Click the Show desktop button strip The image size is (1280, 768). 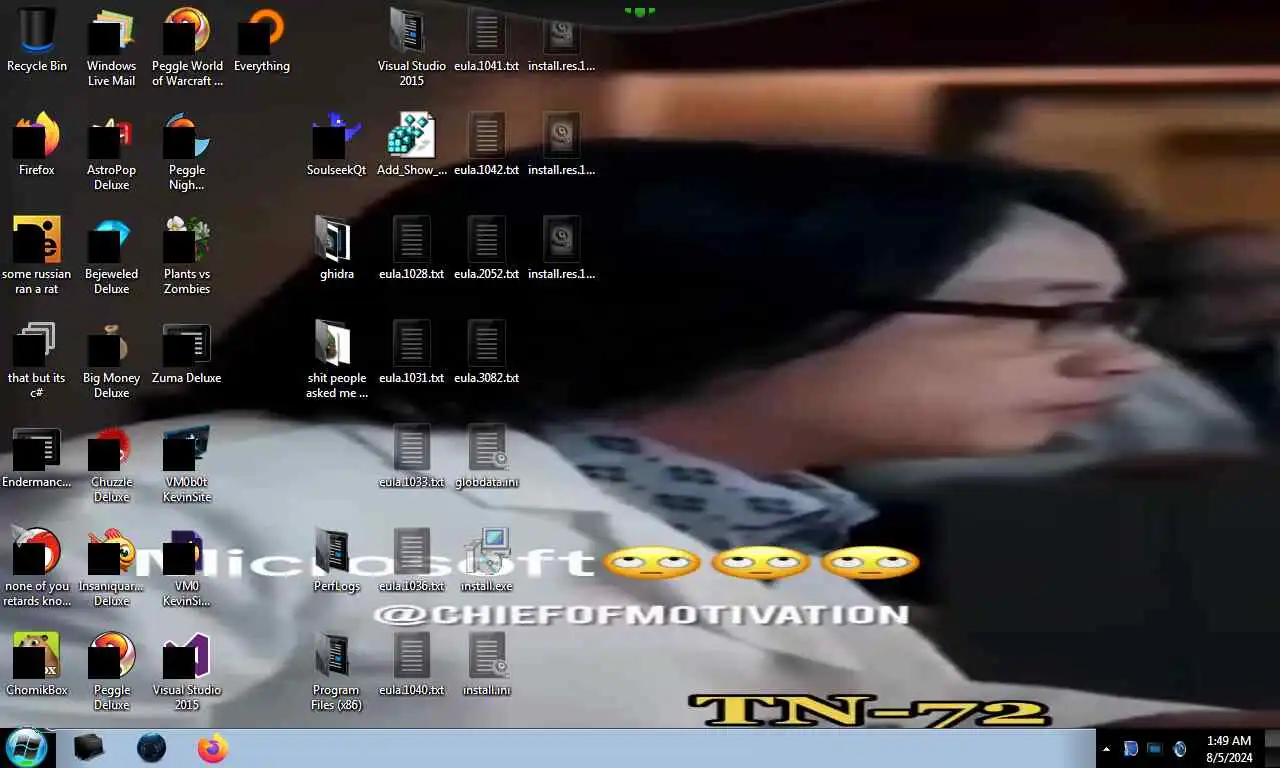1272,748
